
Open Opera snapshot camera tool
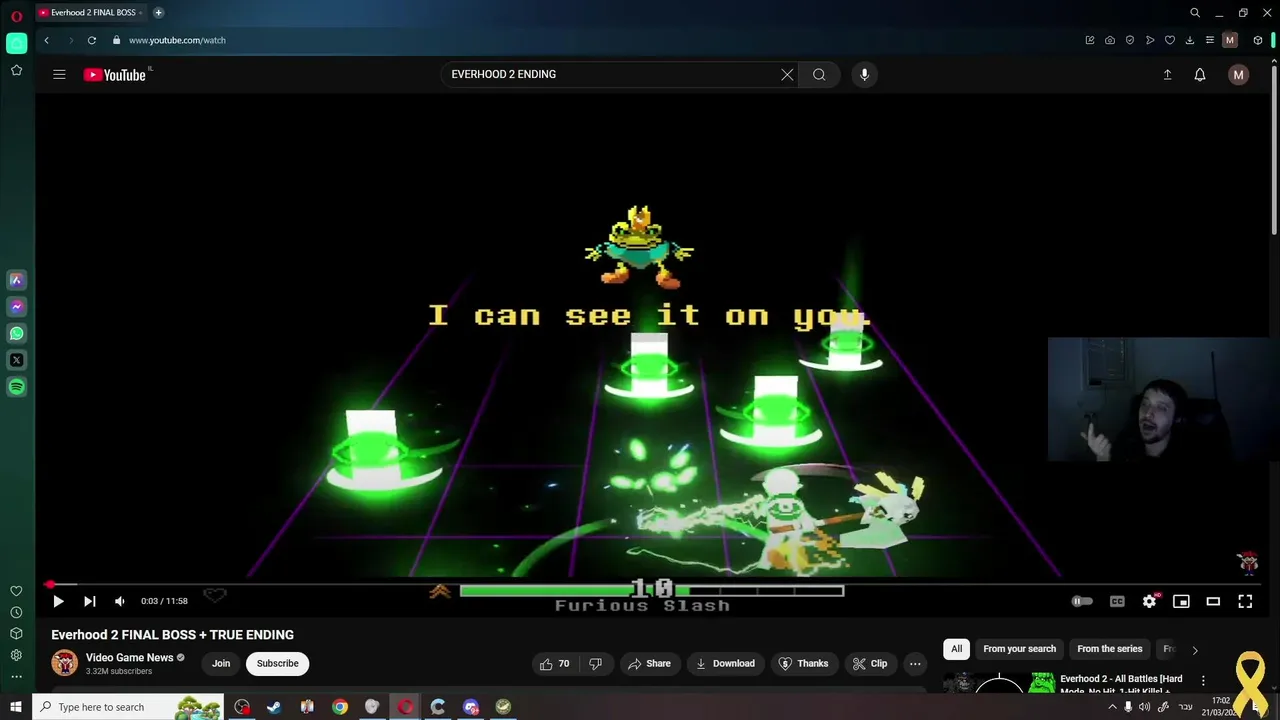click(1110, 40)
